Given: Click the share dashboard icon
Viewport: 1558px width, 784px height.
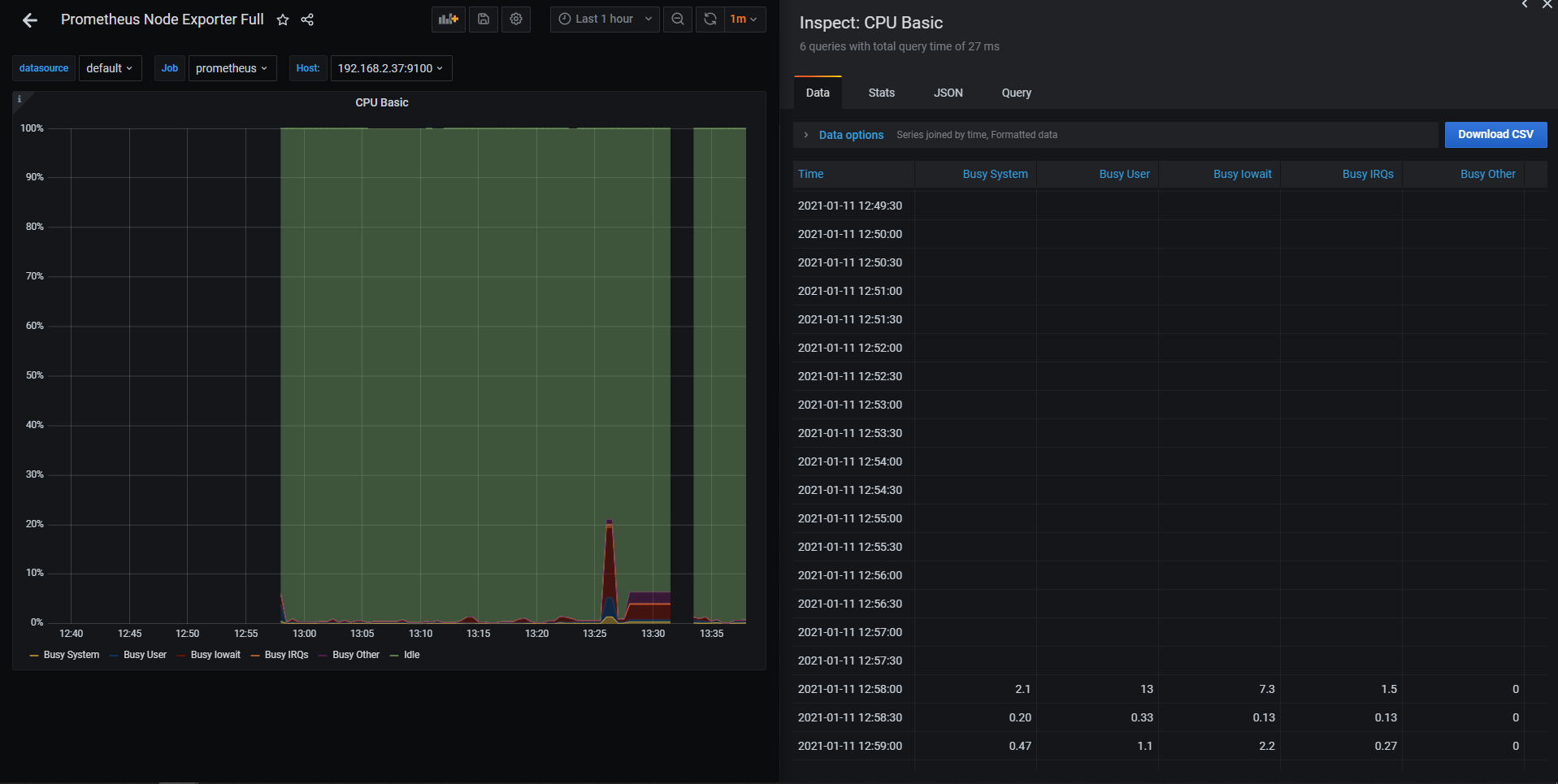Looking at the screenshot, I should click(x=307, y=19).
